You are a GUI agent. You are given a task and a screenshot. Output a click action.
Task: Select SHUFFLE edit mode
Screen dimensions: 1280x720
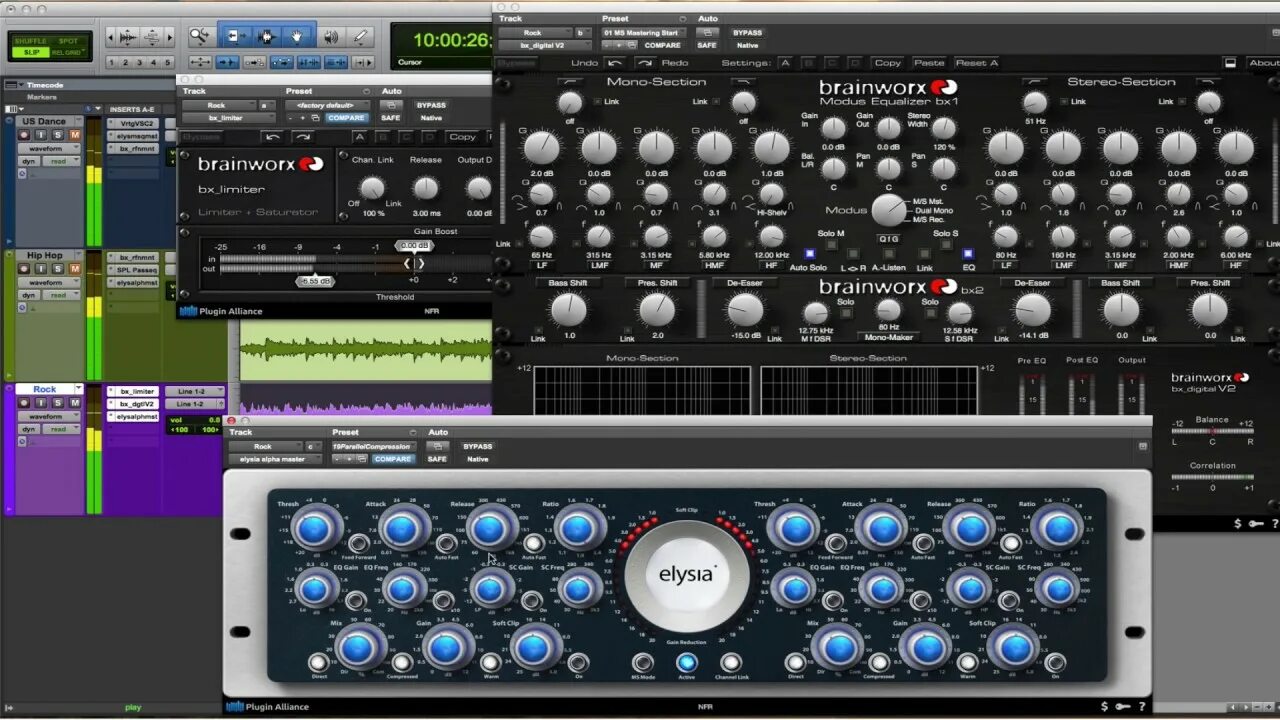click(31, 41)
